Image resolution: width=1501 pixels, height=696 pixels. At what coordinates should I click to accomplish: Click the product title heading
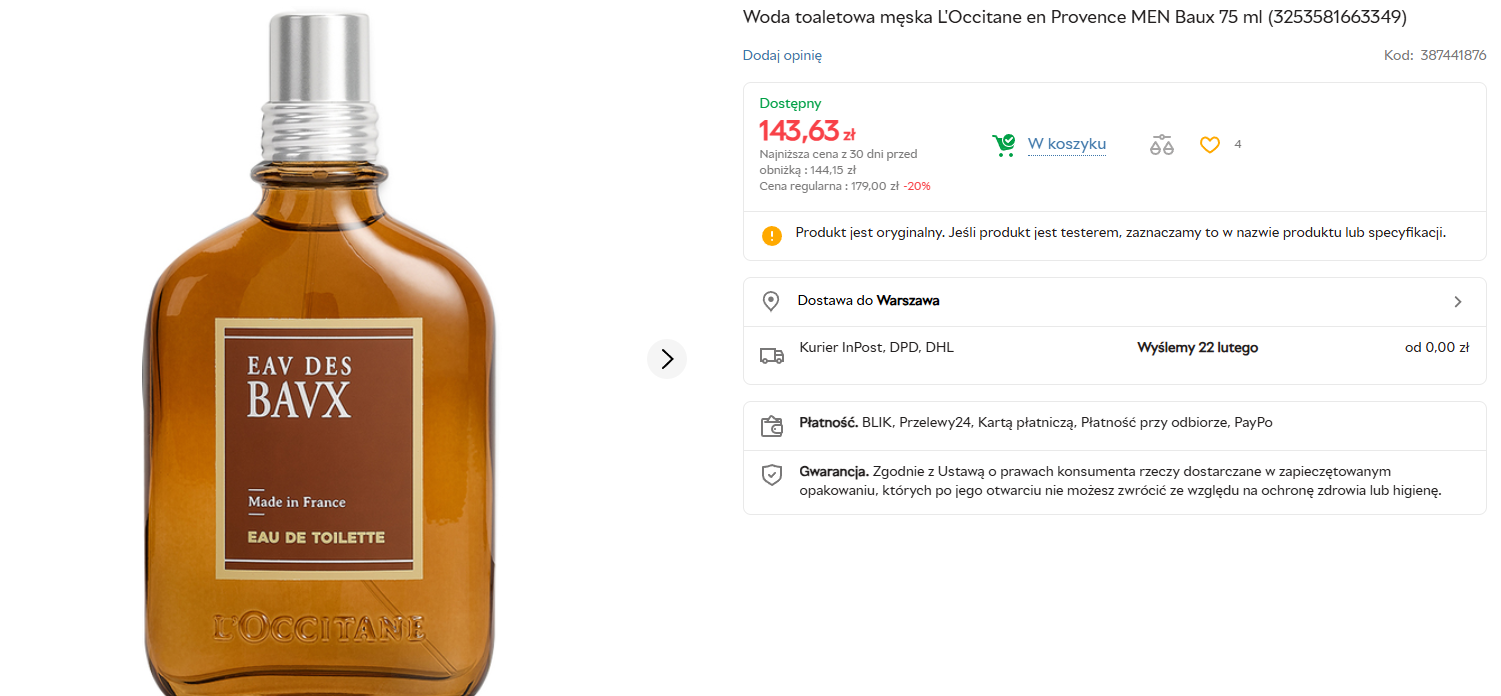[1060, 17]
